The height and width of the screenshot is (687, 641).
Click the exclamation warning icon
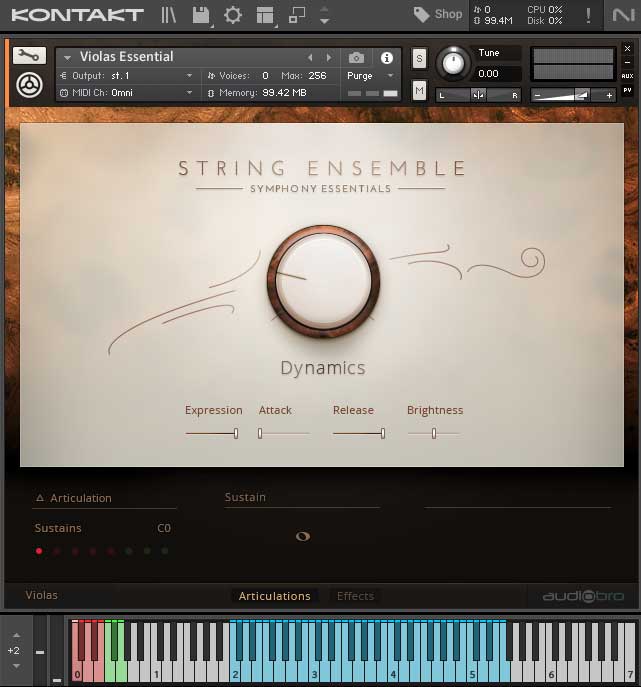point(588,15)
